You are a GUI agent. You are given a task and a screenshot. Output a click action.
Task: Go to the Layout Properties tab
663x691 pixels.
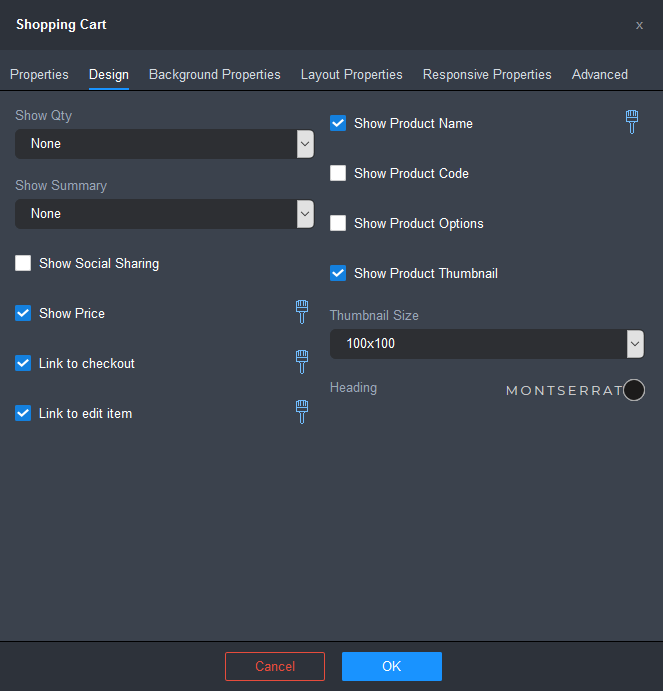351,74
